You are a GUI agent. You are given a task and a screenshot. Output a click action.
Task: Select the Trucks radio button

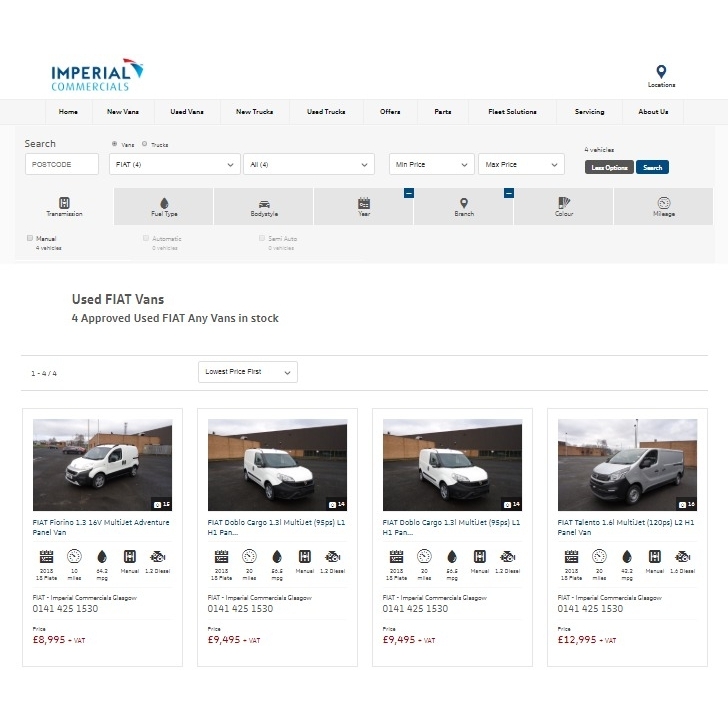coord(144,144)
